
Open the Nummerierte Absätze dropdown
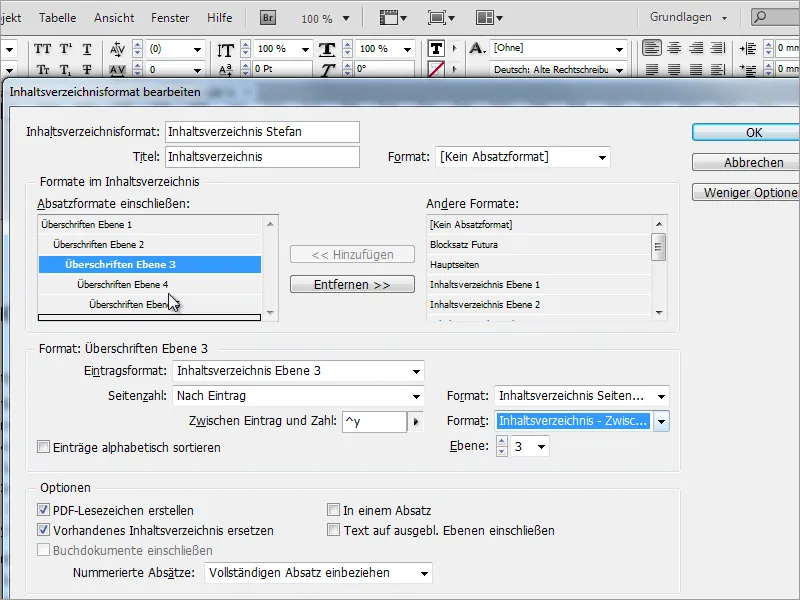pyautogui.click(x=318, y=573)
